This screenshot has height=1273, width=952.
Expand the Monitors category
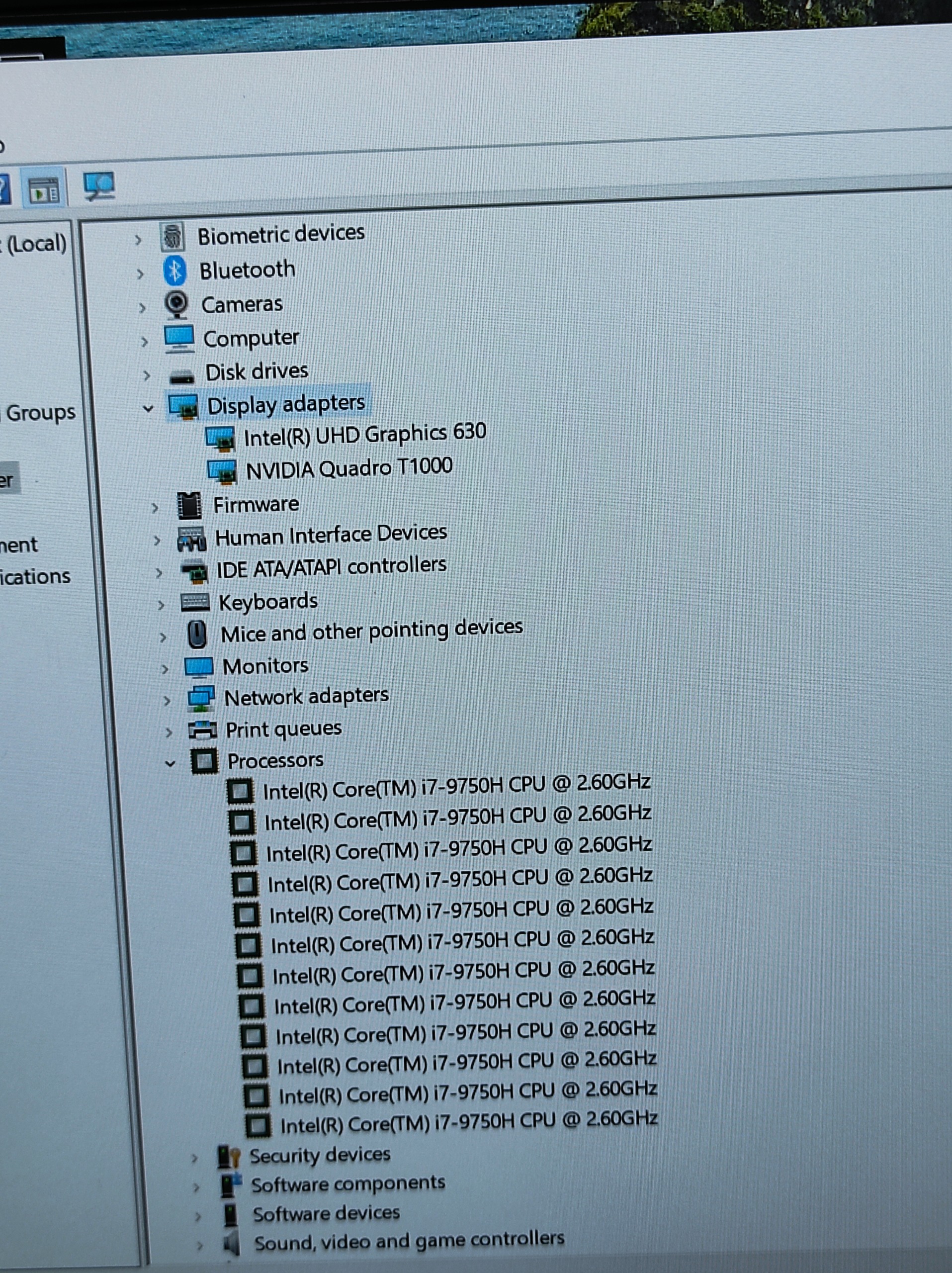(165, 669)
